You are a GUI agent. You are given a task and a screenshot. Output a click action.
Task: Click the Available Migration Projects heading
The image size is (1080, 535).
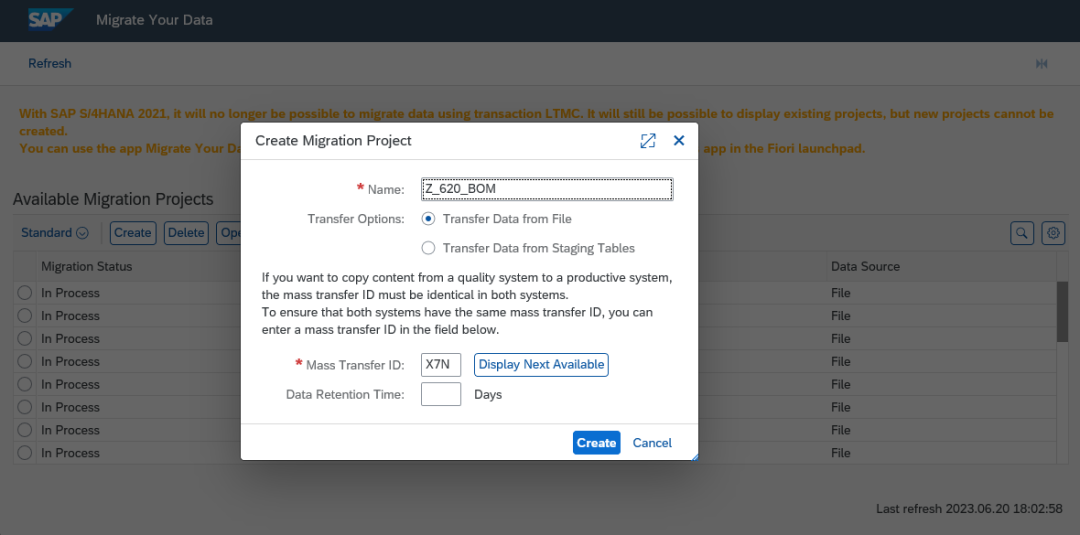click(113, 199)
